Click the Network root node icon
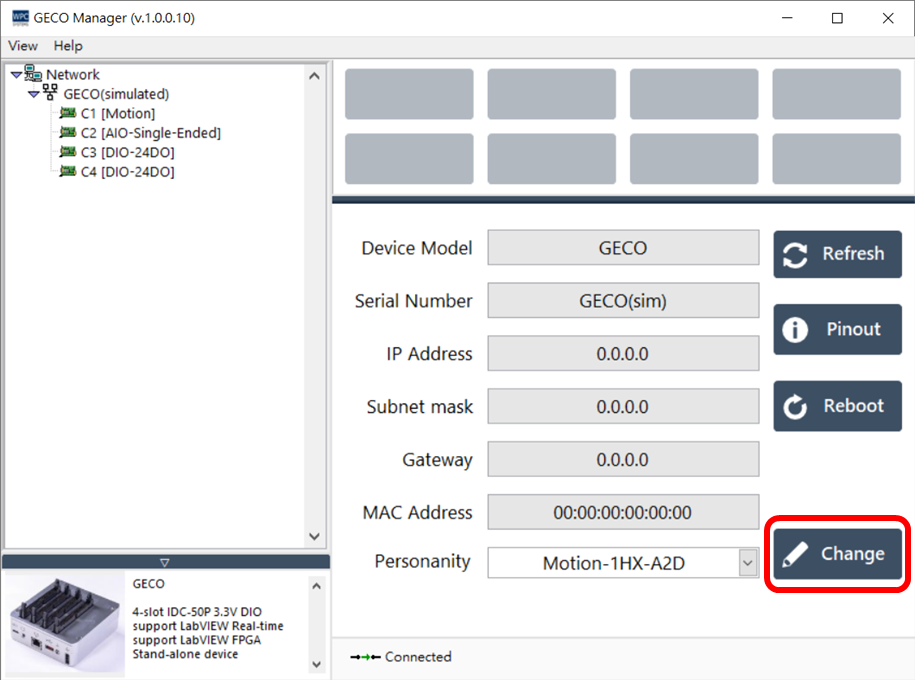 [33, 74]
